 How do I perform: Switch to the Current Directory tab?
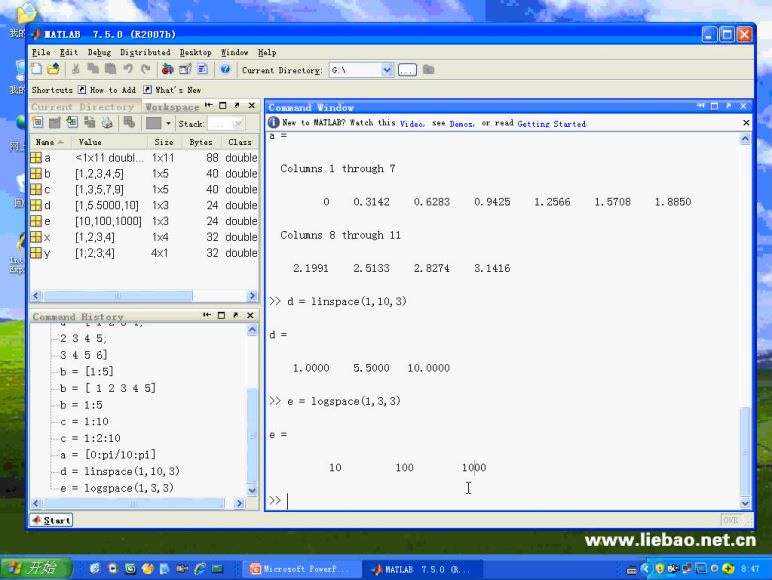pos(83,107)
